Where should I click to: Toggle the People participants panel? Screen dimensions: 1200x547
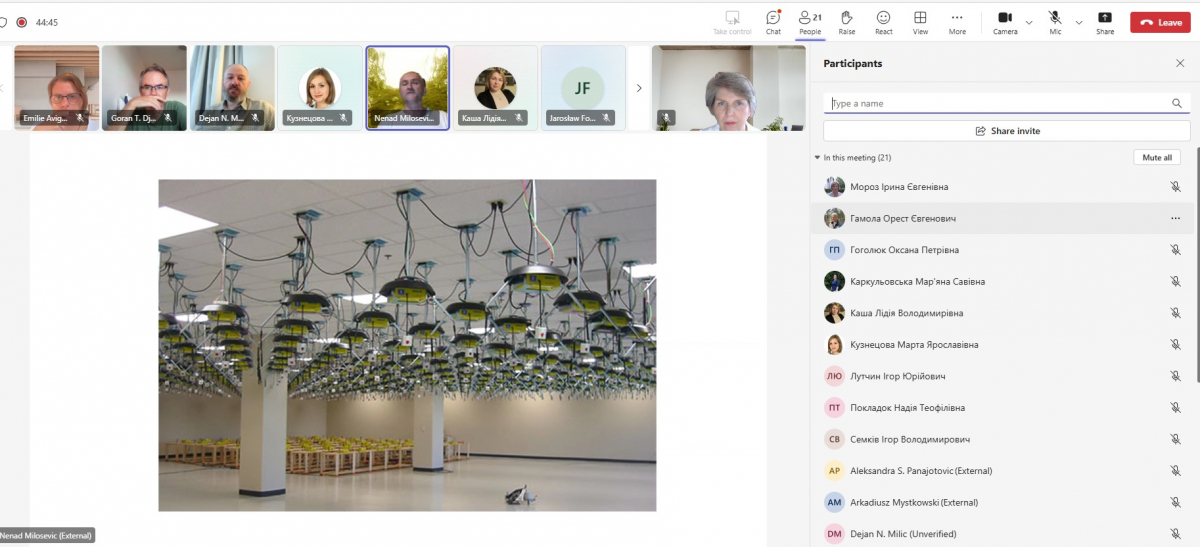pyautogui.click(x=809, y=21)
